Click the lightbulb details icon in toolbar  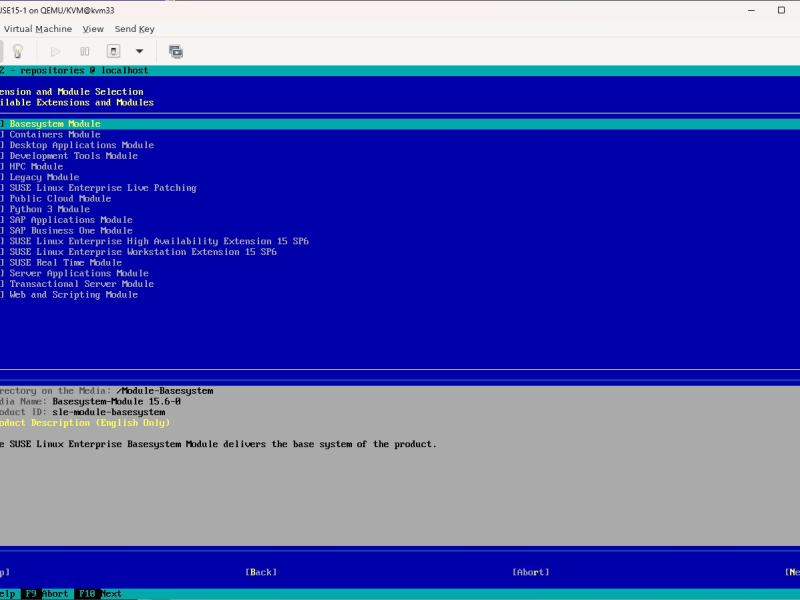(18, 51)
